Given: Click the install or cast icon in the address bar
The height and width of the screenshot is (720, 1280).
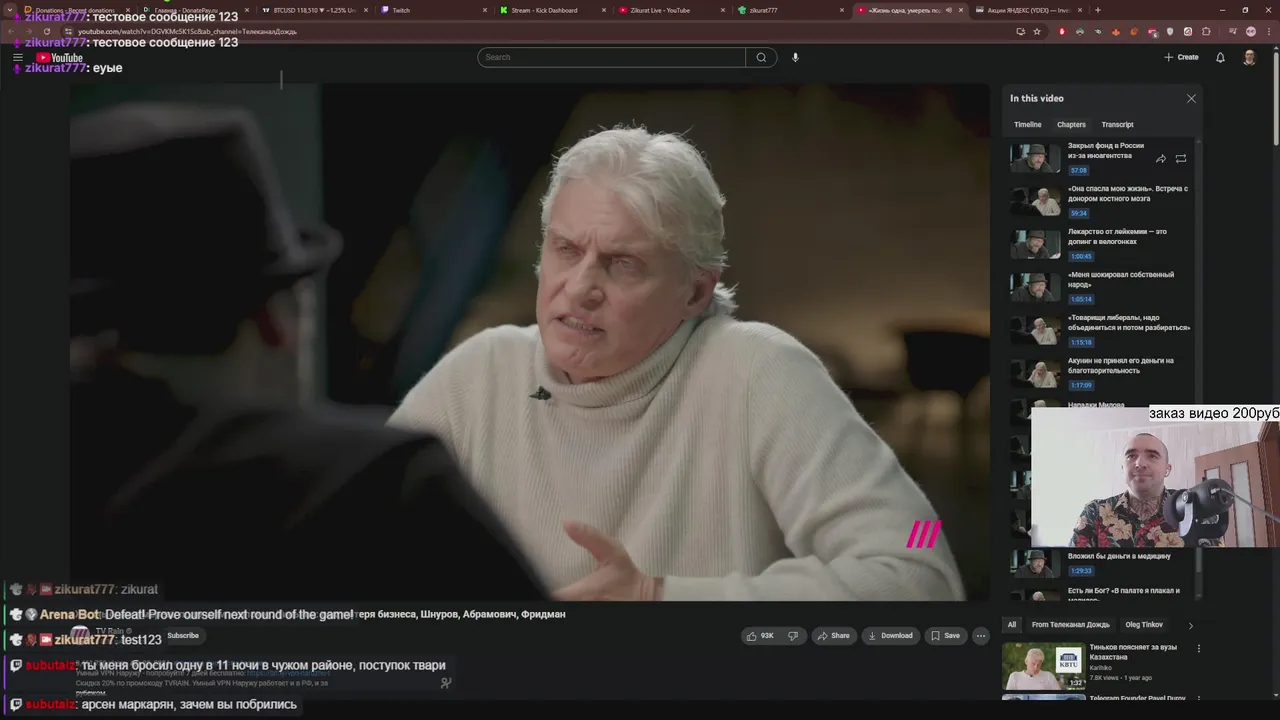Looking at the screenshot, I should click(x=1020, y=31).
